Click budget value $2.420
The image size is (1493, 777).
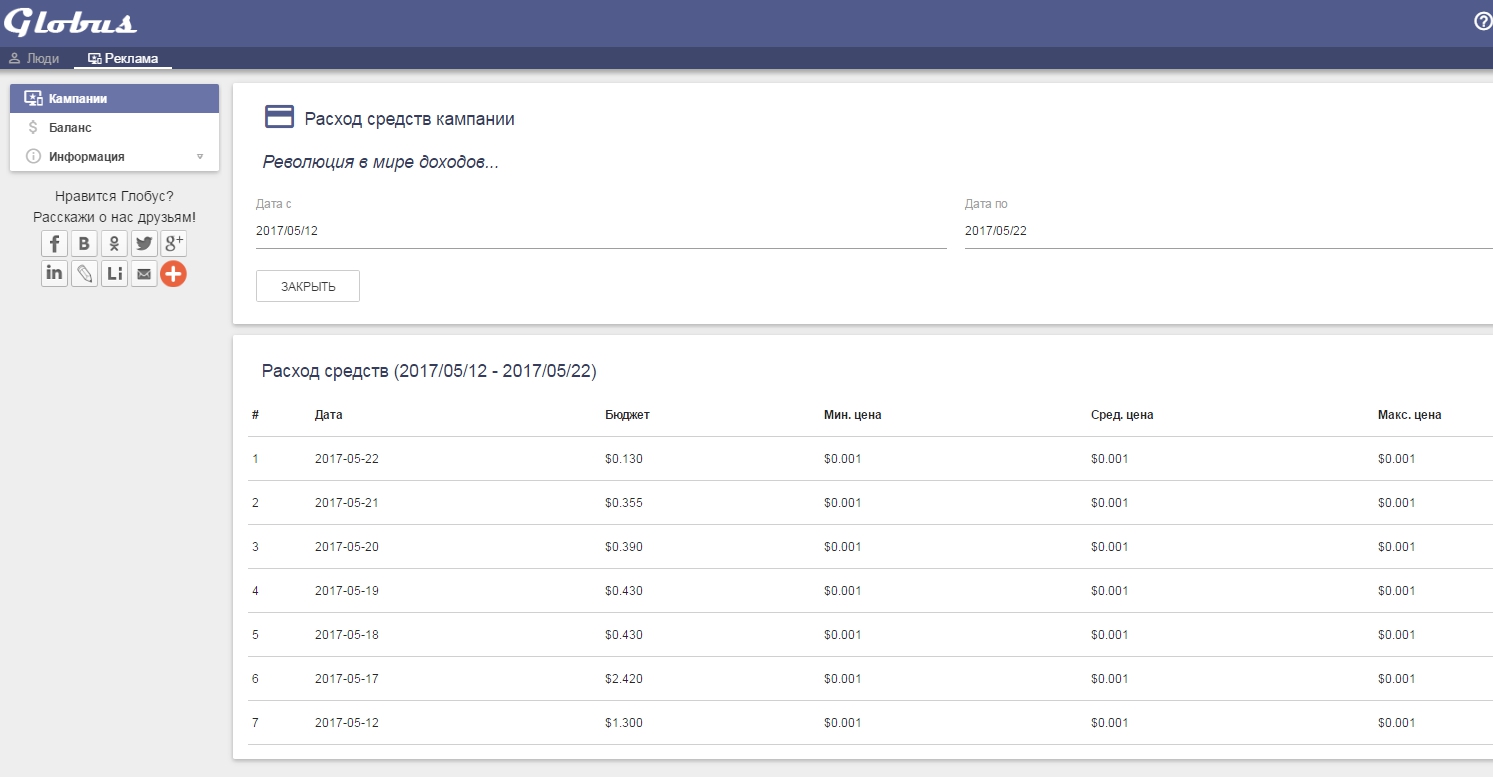(x=624, y=679)
